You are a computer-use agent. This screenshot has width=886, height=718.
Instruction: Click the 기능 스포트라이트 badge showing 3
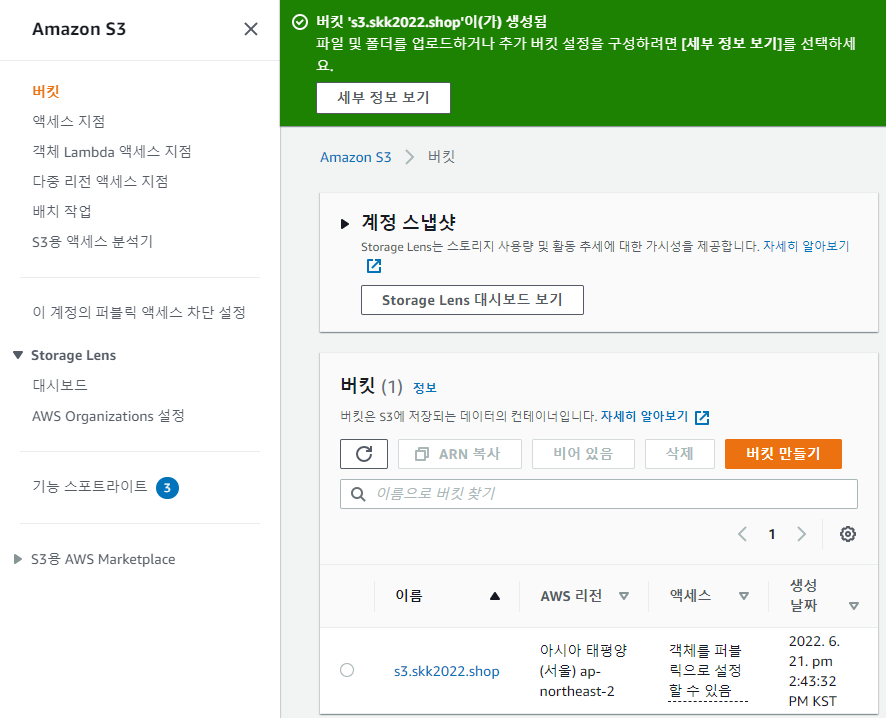[x=167, y=488]
